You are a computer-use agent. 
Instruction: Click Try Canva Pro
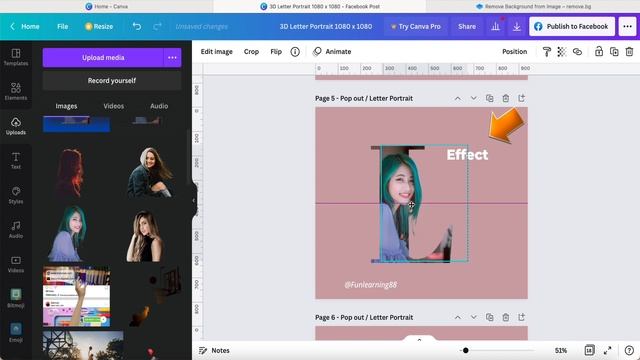415,27
